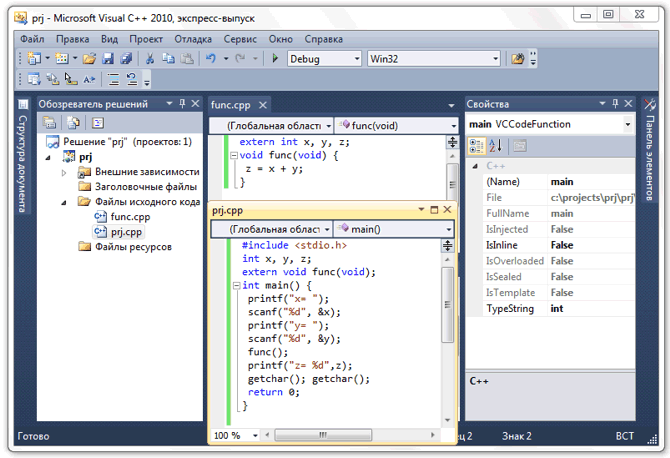Click the icon right of Win32 platform box
This screenshot has height=458, width=670.
point(517,59)
